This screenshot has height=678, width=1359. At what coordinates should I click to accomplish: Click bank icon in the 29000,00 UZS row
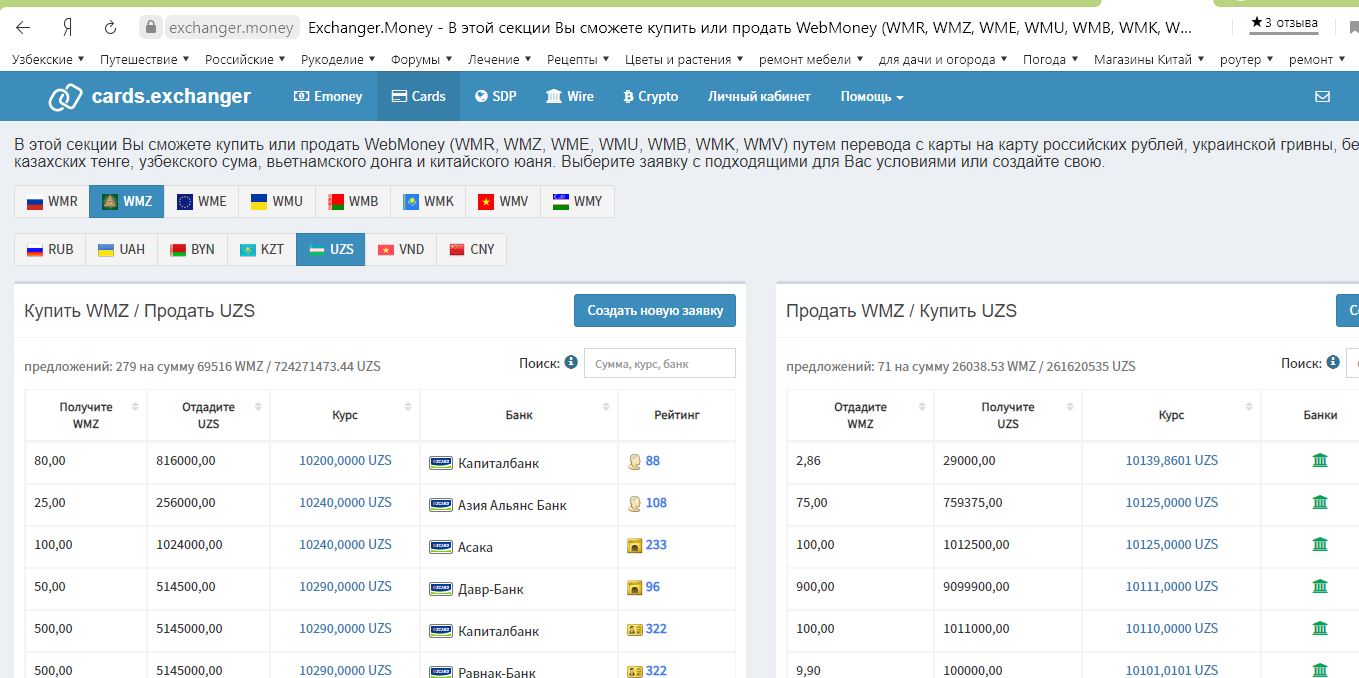(1320, 460)
